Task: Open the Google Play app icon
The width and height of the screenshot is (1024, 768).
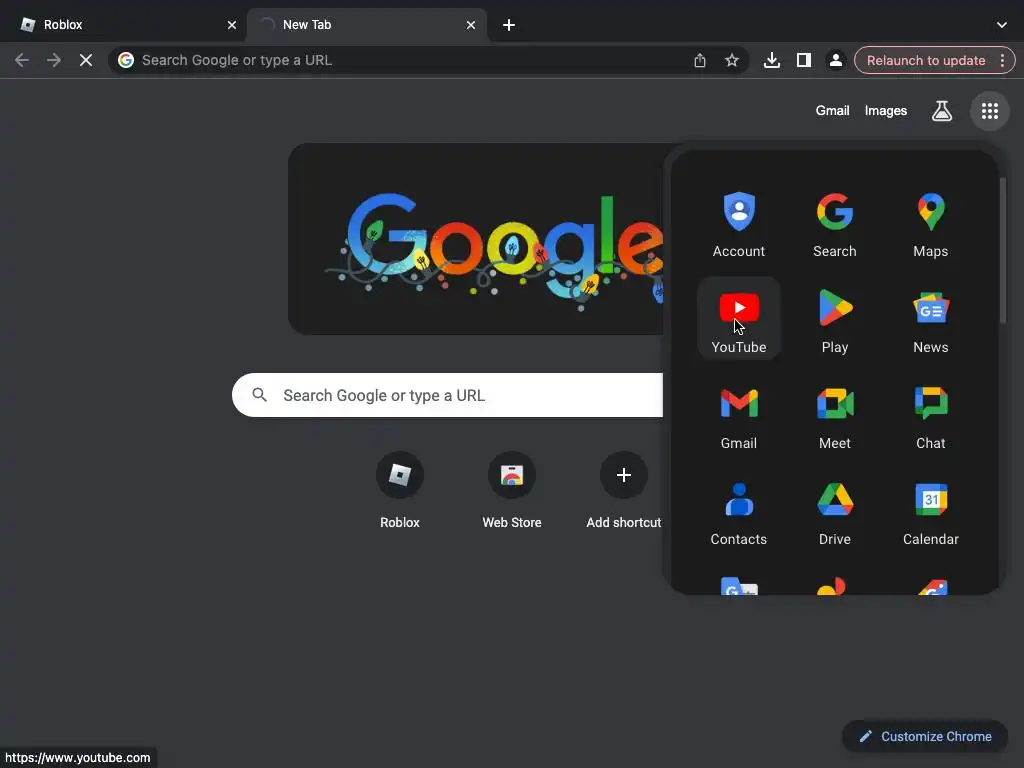Action: pyautogui.click(x=835, y=318)
